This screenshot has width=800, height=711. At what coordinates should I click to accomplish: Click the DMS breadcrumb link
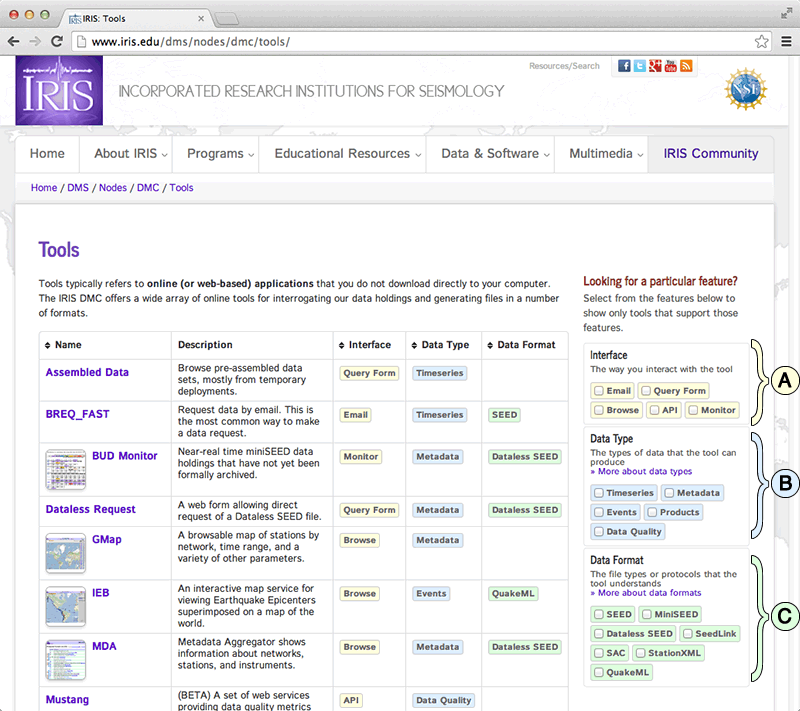78,188
